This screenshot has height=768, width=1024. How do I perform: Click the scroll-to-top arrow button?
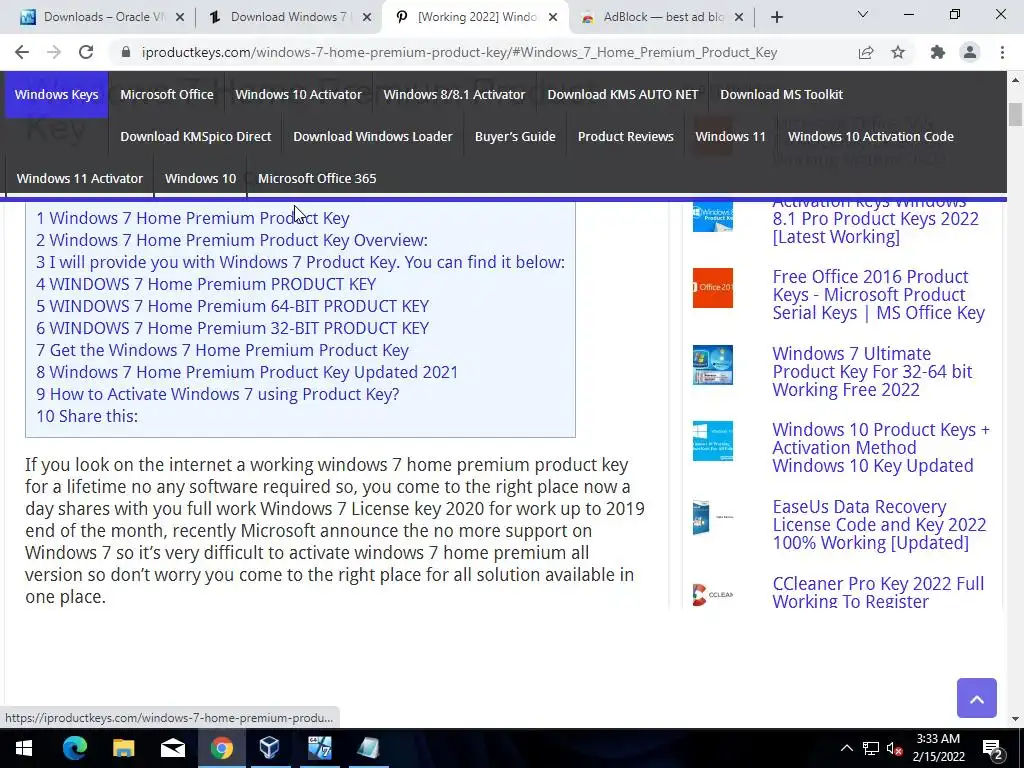[976, 698]
